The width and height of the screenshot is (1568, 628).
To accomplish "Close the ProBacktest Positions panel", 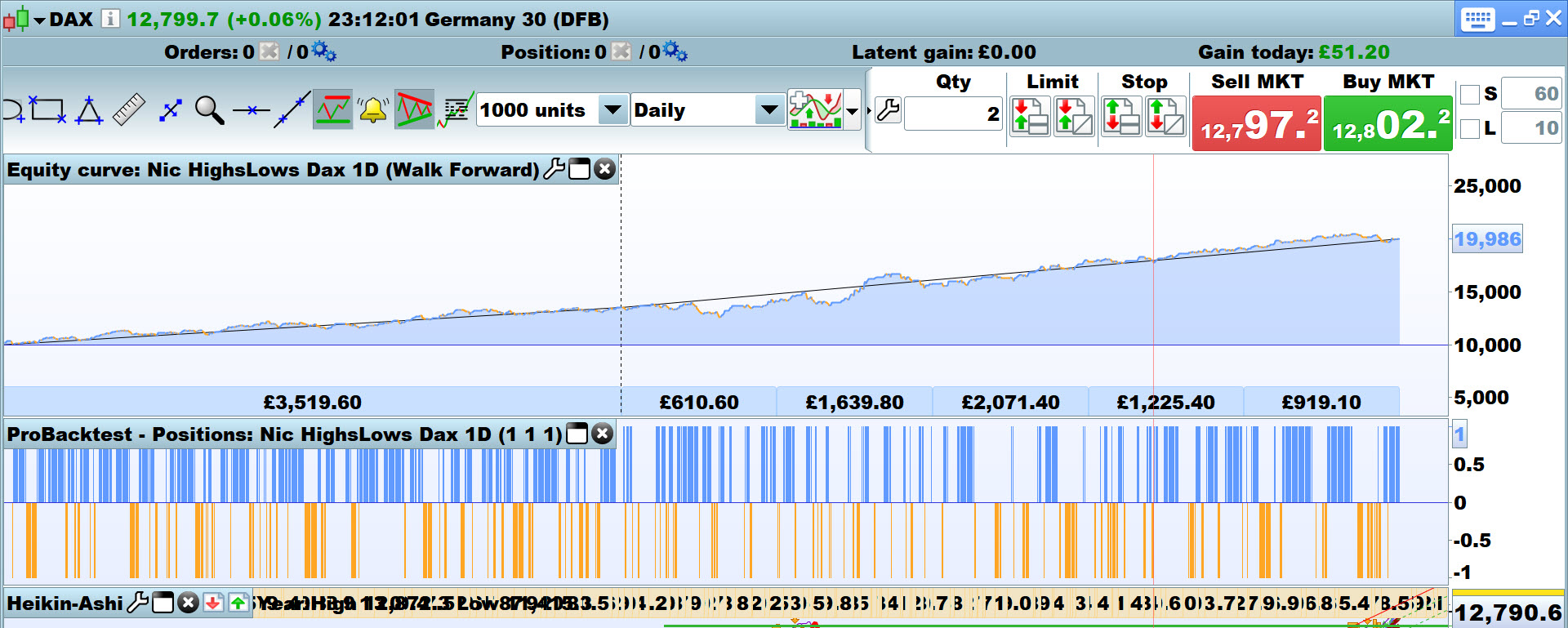I will tap(602, 434).
